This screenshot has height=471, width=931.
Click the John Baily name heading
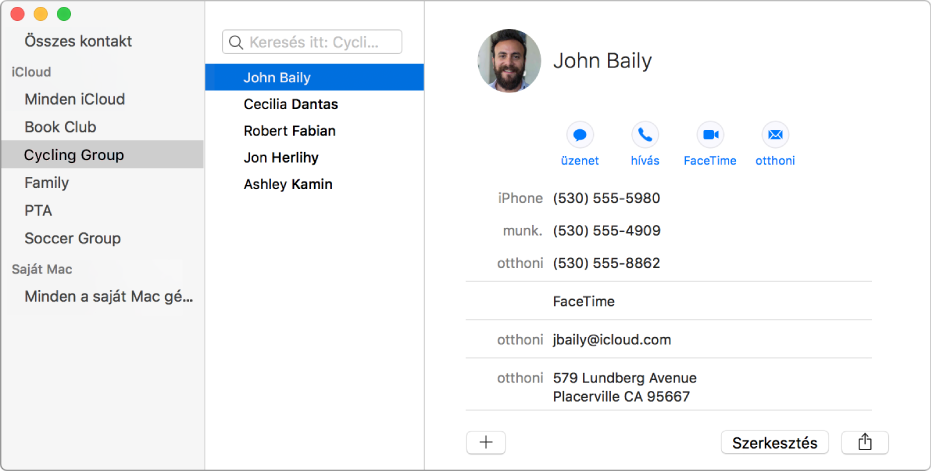[602, 61]
